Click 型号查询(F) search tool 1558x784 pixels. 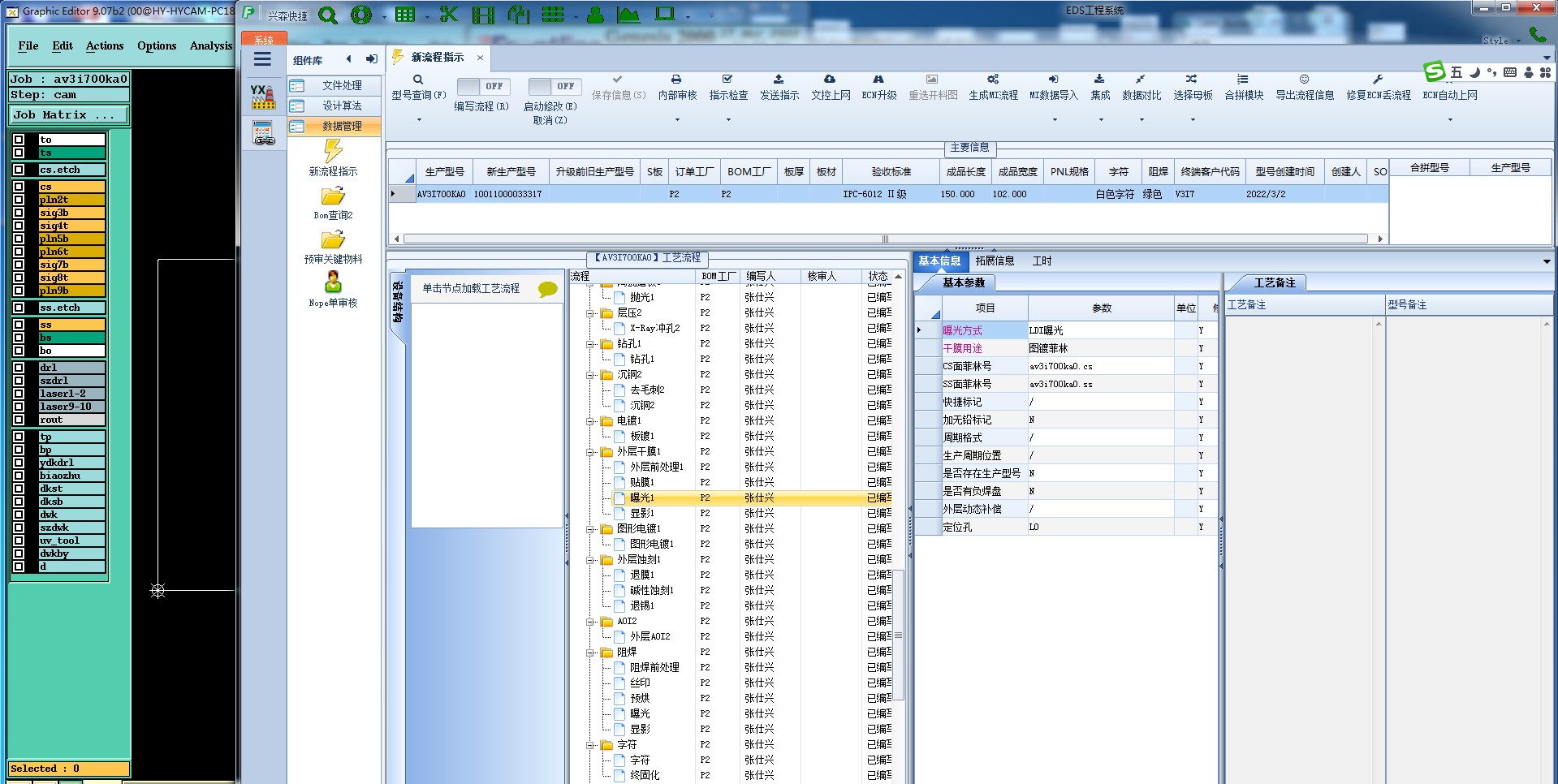click(418, 88)
